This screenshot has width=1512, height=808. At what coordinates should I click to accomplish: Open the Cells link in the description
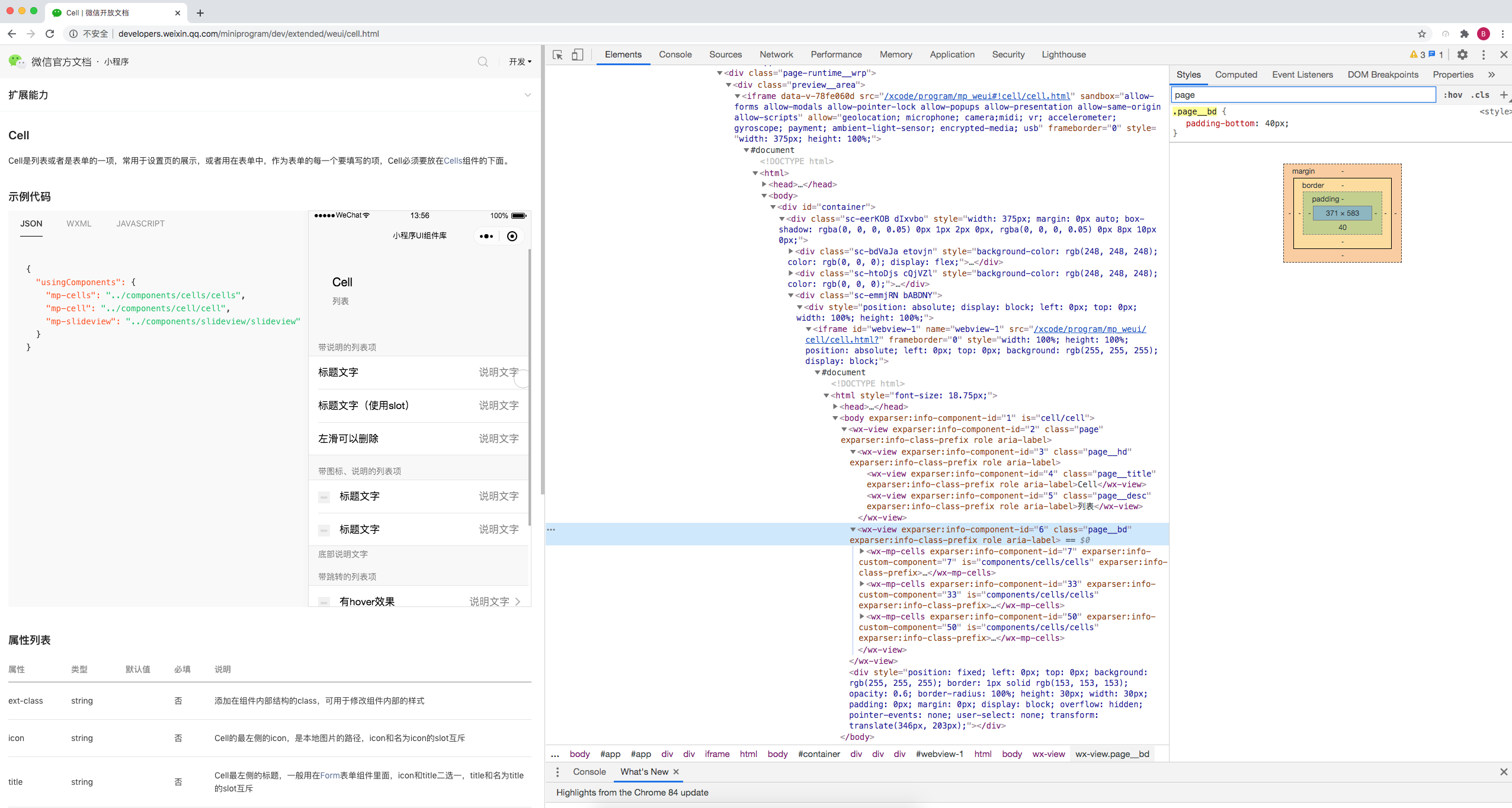pos(453,161)
